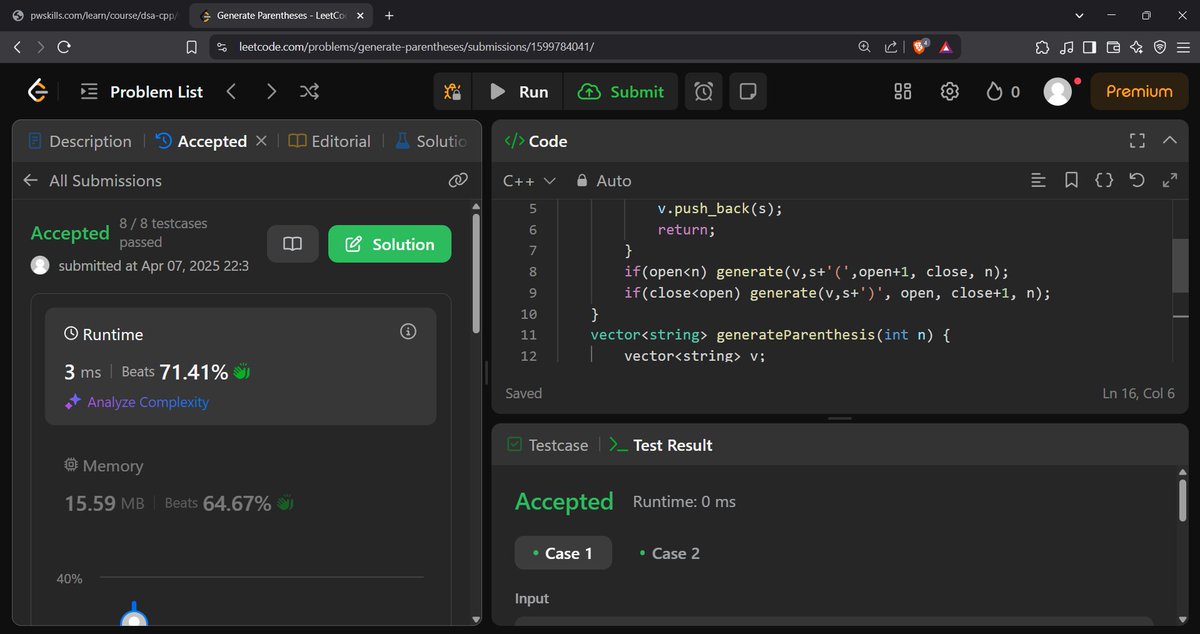Open Brave Rewards triangle icon
The height and width of the screenshot is (634, 1200).
(x=946, y=47)
